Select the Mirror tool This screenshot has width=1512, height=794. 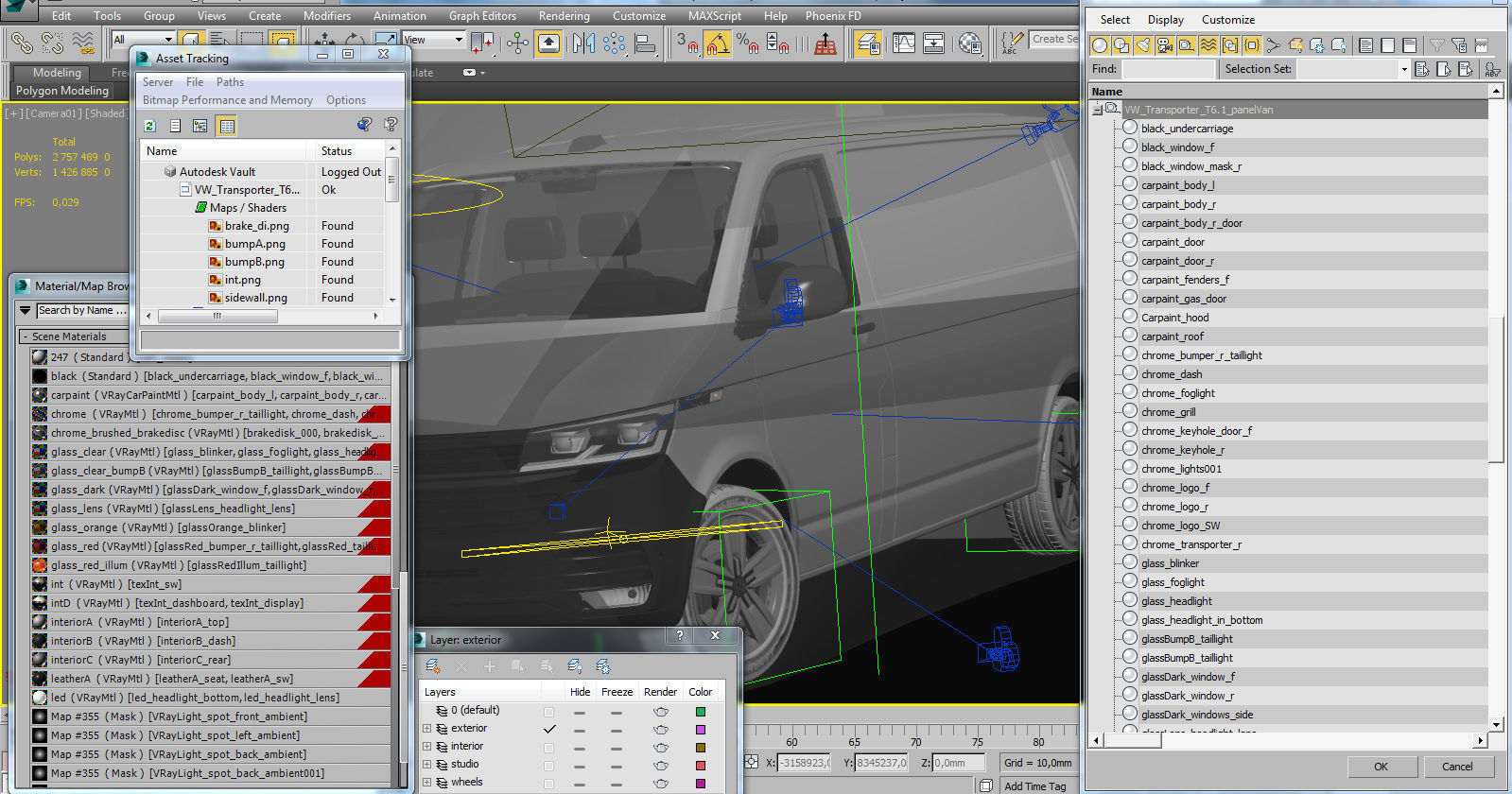583,43
